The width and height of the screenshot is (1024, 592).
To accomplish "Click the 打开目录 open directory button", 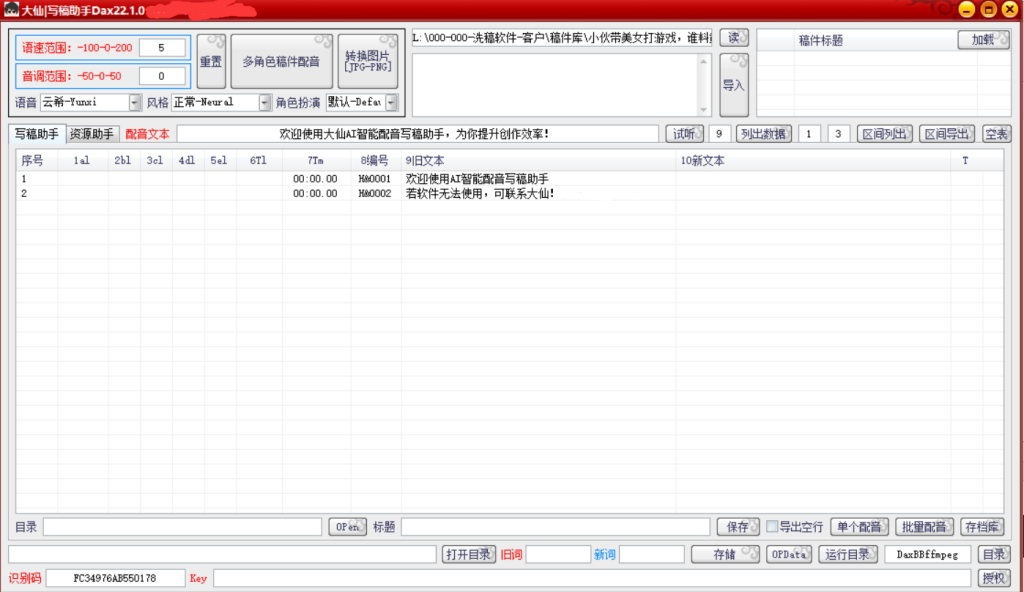I will (x=468, y=554).
